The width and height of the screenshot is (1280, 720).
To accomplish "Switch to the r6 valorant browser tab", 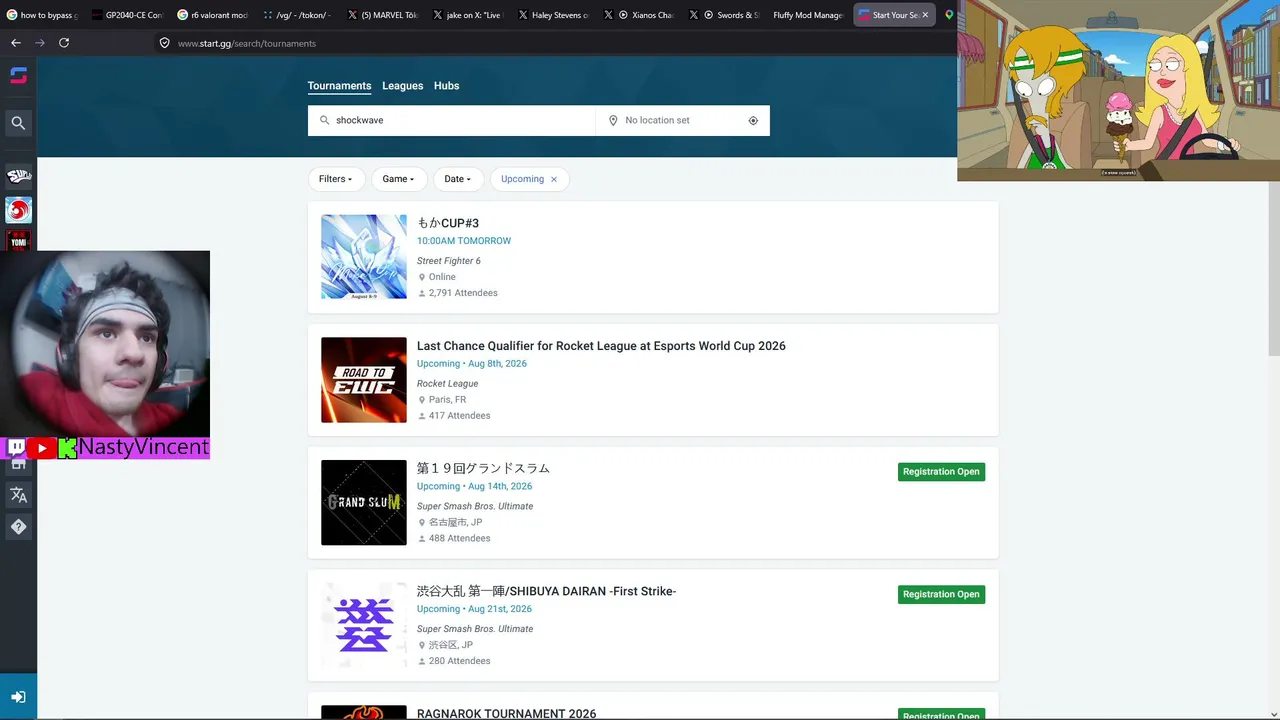I will tap(212, 15).
